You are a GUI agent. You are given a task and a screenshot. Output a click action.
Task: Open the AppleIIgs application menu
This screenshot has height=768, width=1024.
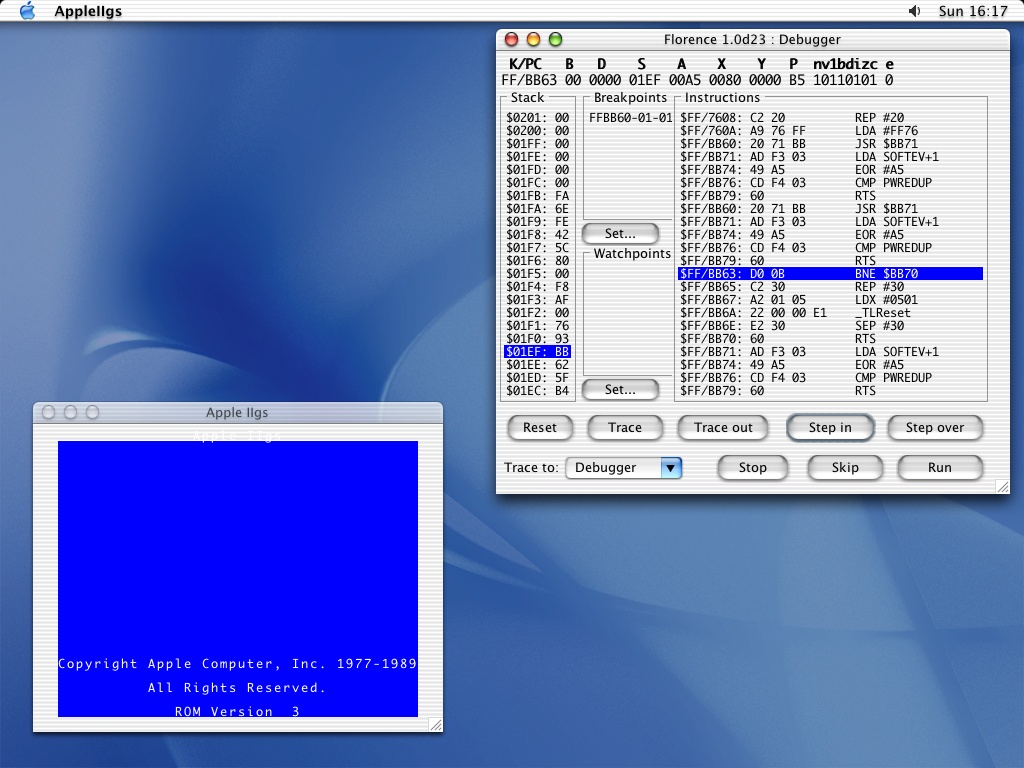pyautogui.click(x=88, y=11)
